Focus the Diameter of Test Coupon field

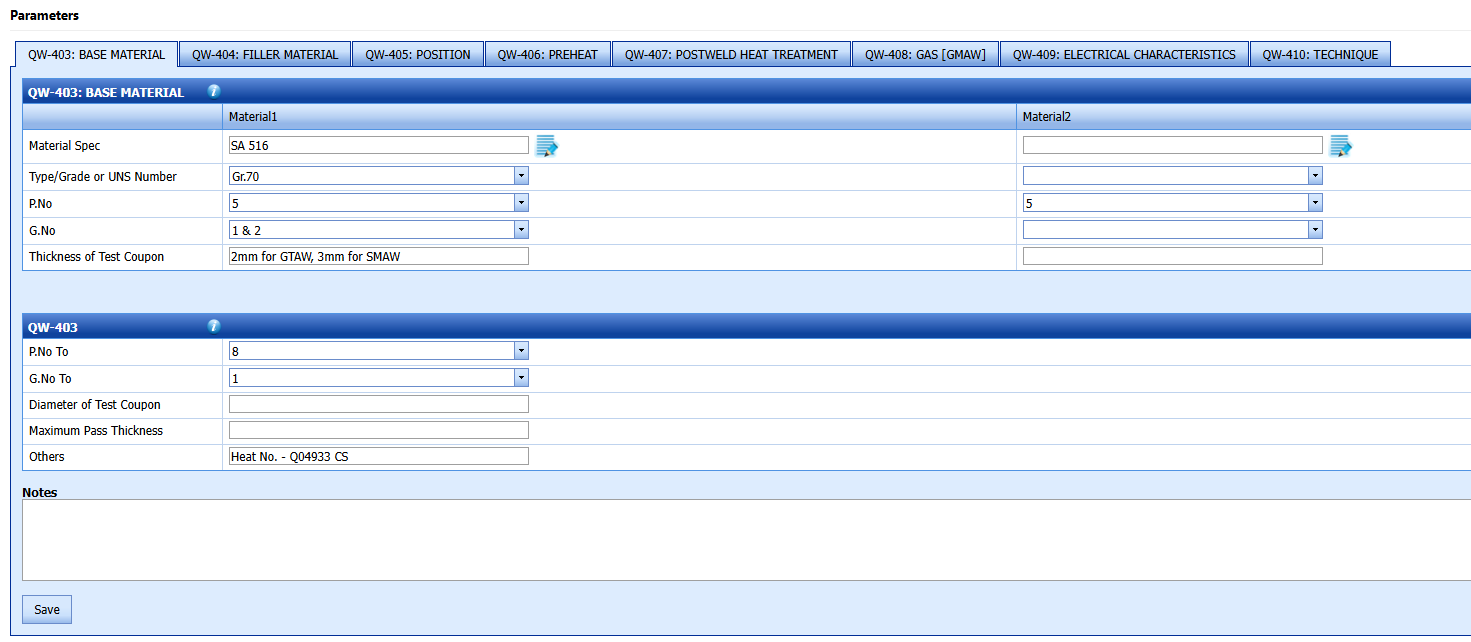(378, 405)
